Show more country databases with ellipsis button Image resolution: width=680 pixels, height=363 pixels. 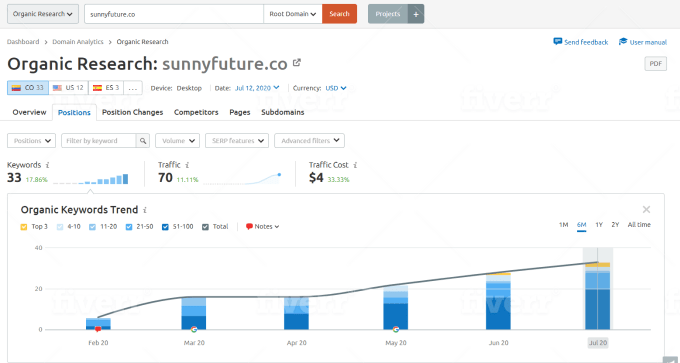coord(133,88)
